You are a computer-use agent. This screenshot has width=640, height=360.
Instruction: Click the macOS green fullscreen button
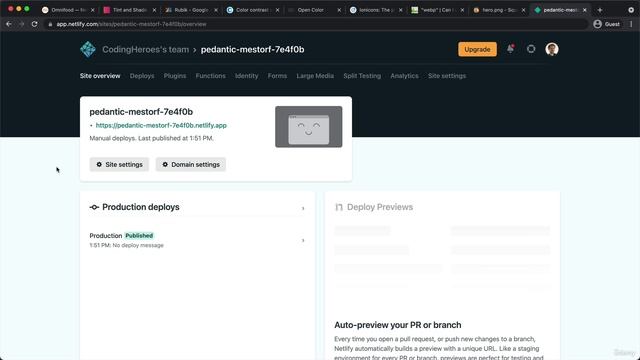tap(27, 9)
